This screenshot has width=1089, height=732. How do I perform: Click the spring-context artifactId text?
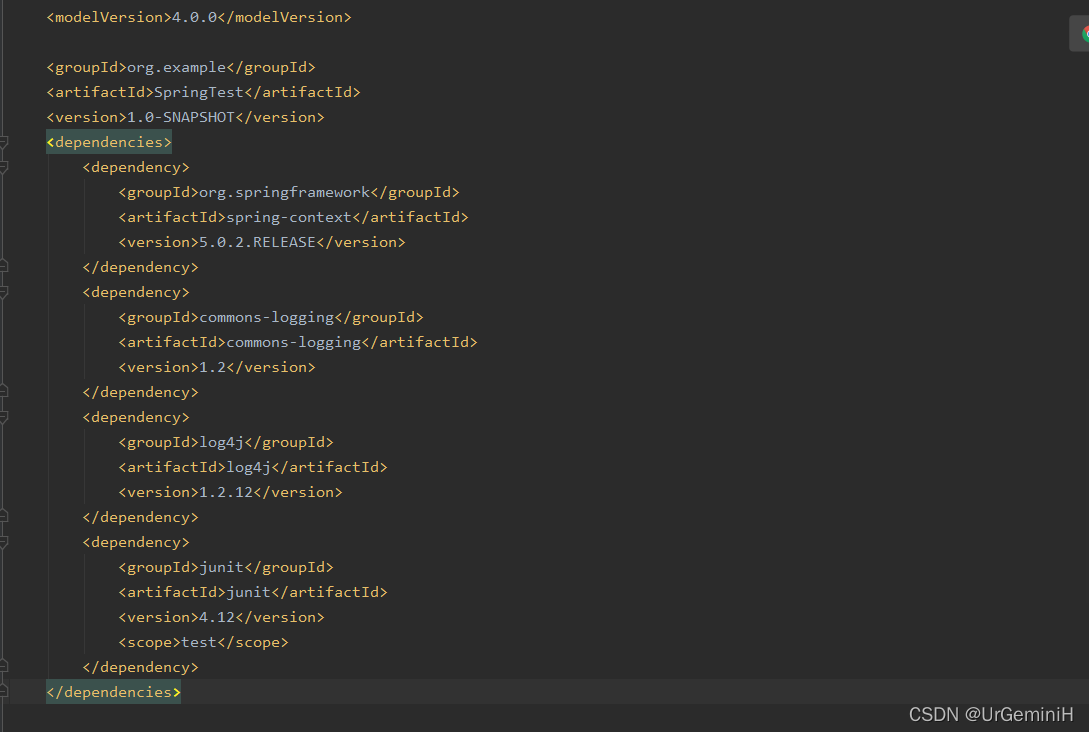coord(287,216)
